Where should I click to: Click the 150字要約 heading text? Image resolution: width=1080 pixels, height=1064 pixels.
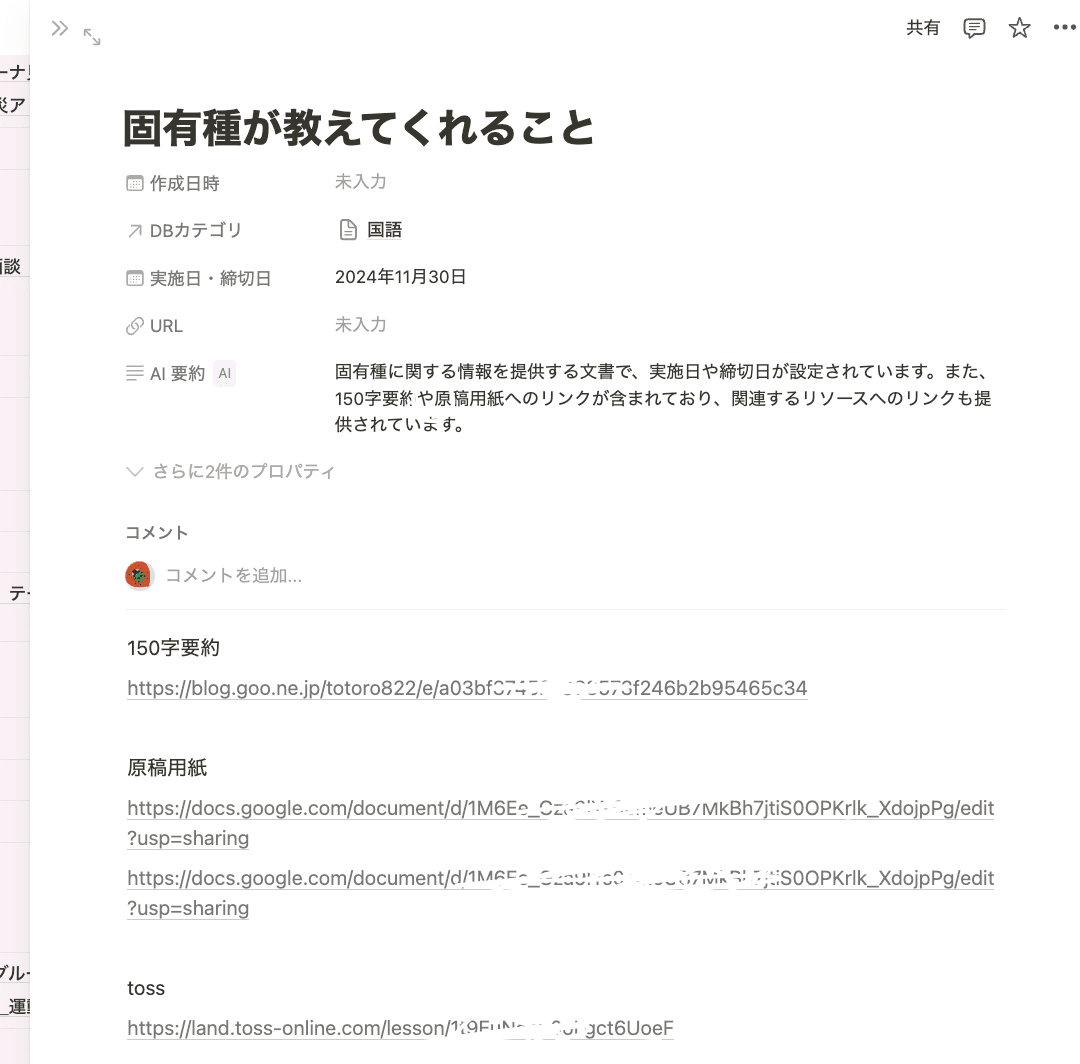pos(174,647)
